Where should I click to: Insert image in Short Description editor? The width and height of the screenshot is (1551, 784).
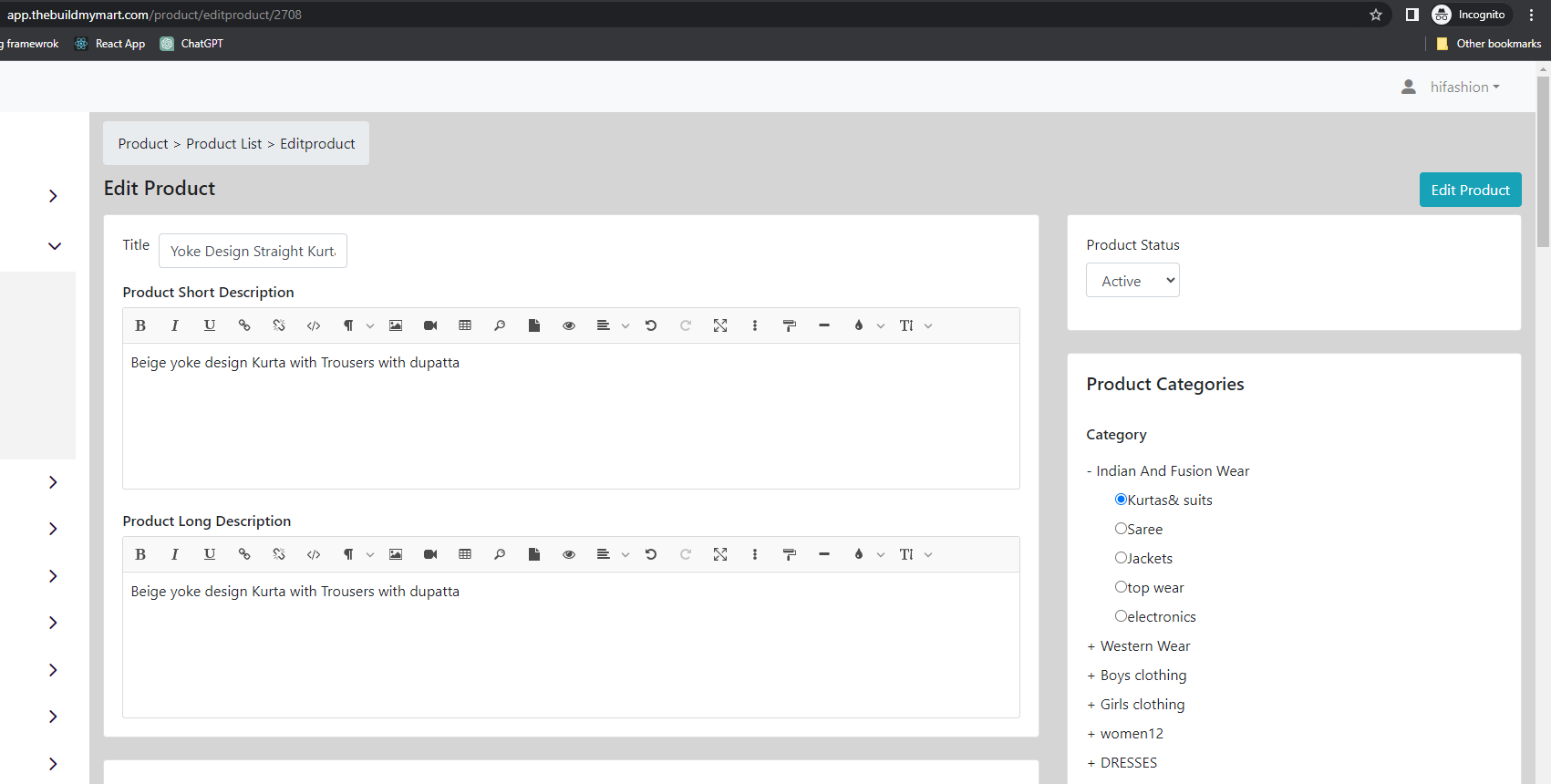pyautogui.click(x=396, y=325)
